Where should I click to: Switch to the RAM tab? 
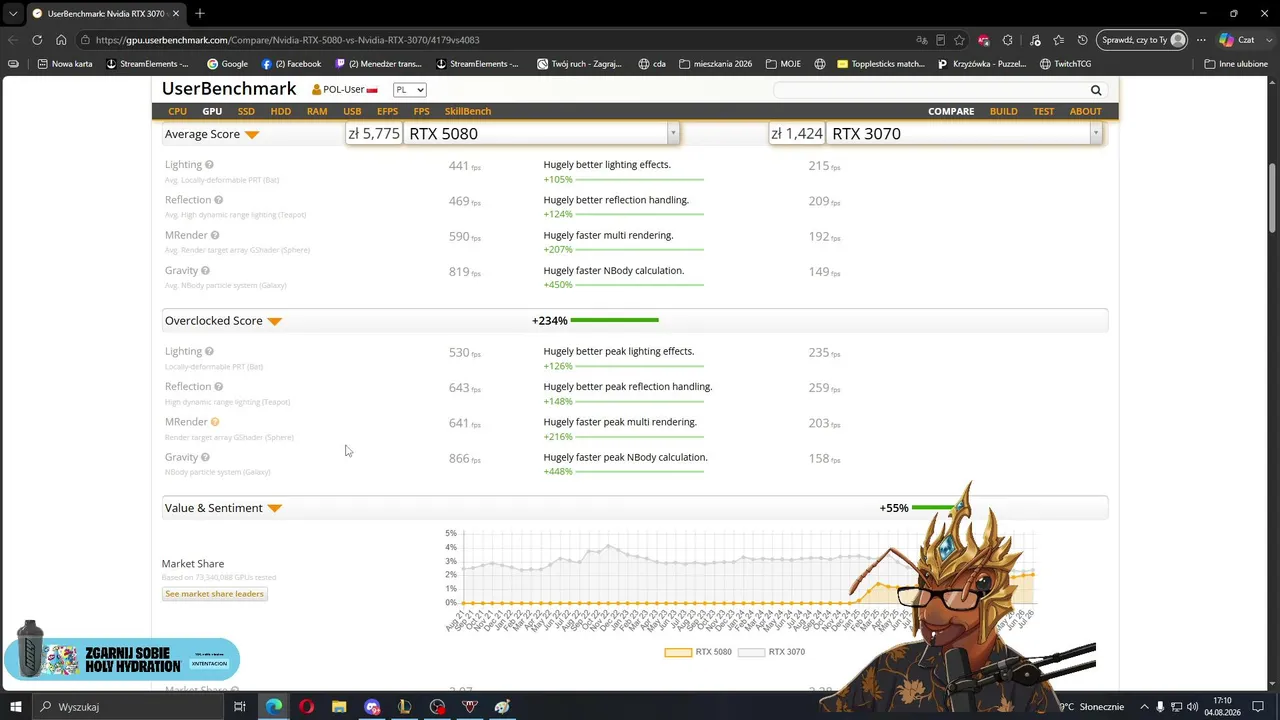[317, 111]
